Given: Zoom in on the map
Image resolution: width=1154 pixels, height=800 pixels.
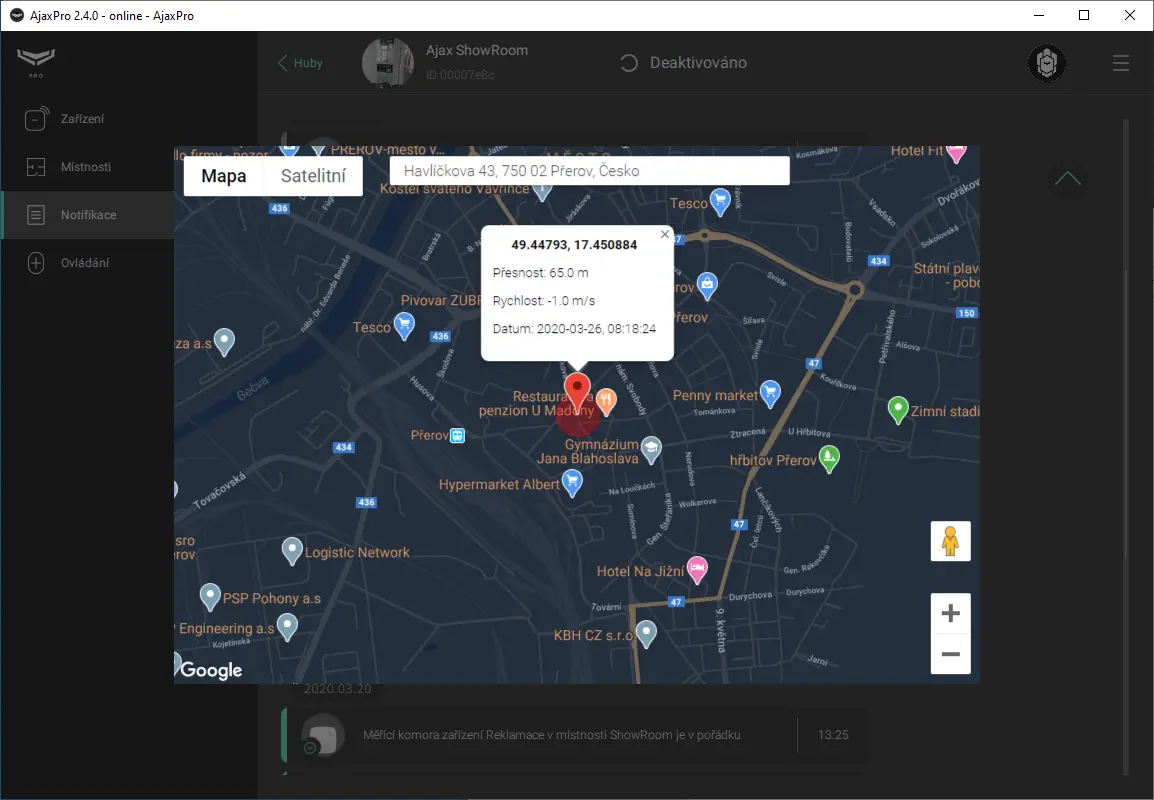Looking at the screenshot, I should point(950,613).
